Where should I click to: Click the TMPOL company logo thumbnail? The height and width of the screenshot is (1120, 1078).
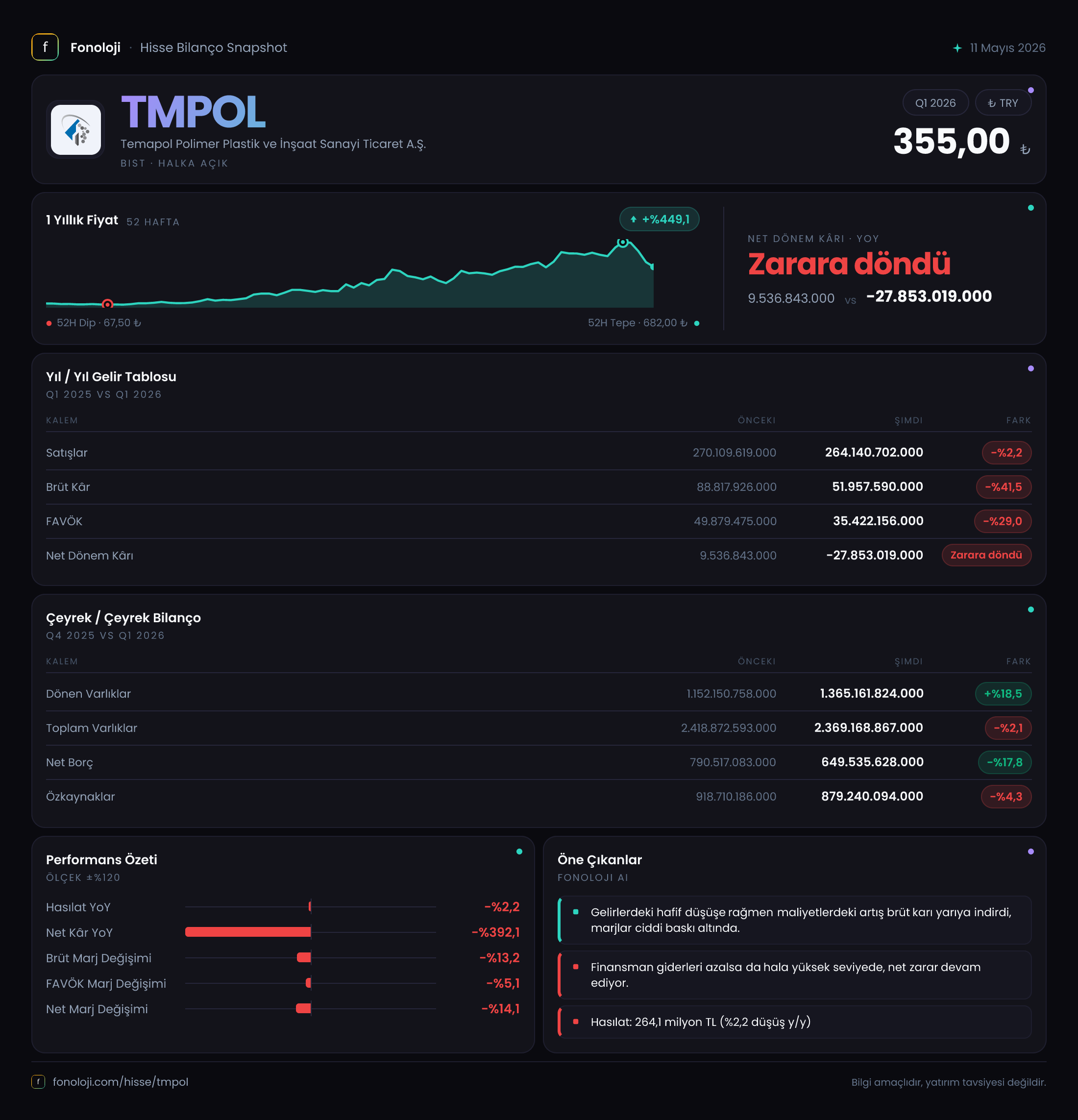pyautogui.click(x=76, y=130)
